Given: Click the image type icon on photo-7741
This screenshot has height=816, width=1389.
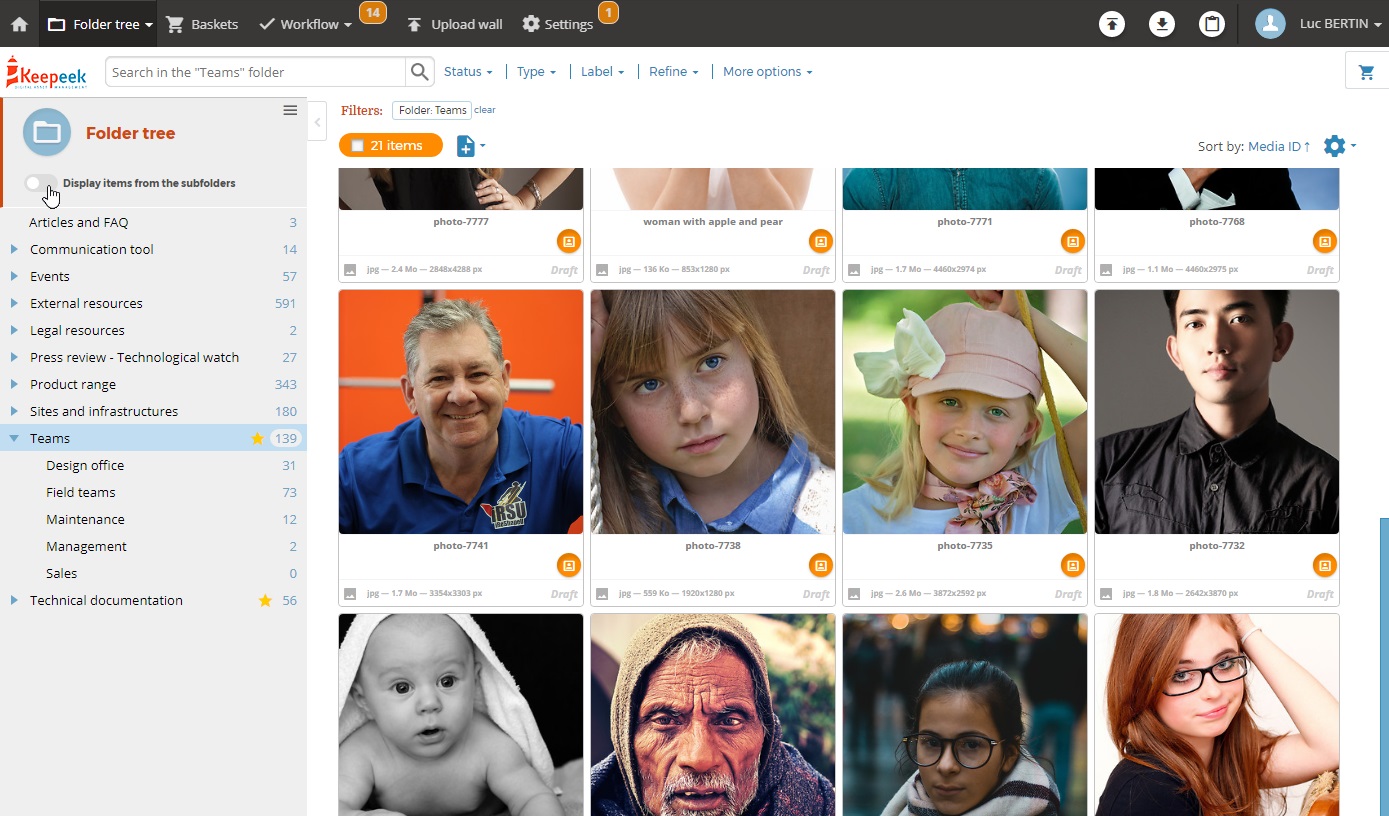Looking at the screenshot, I should click(x=350, y=594).
